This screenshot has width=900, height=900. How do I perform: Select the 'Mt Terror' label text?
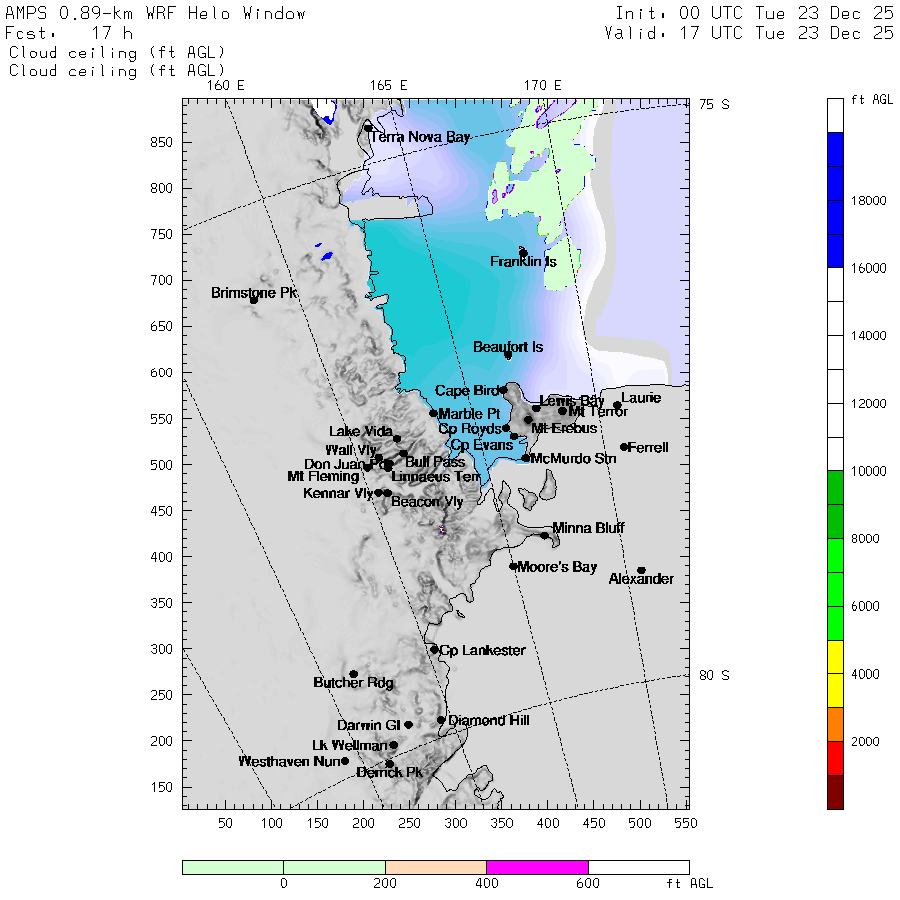click(598, 411)
